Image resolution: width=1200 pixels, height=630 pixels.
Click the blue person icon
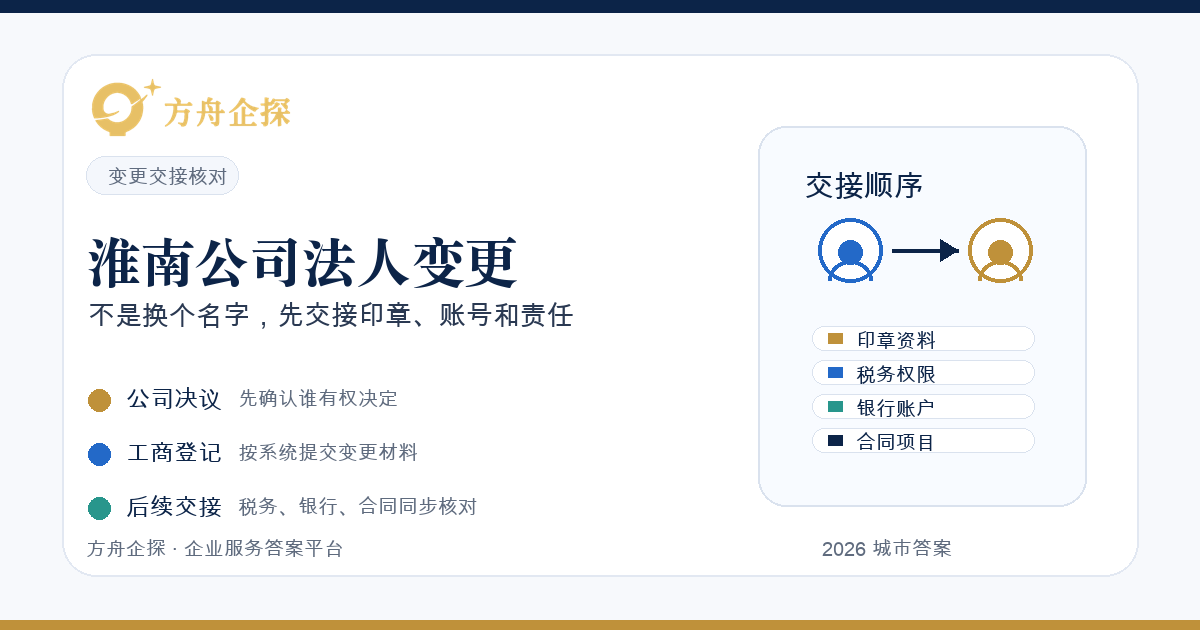[850, 250]
